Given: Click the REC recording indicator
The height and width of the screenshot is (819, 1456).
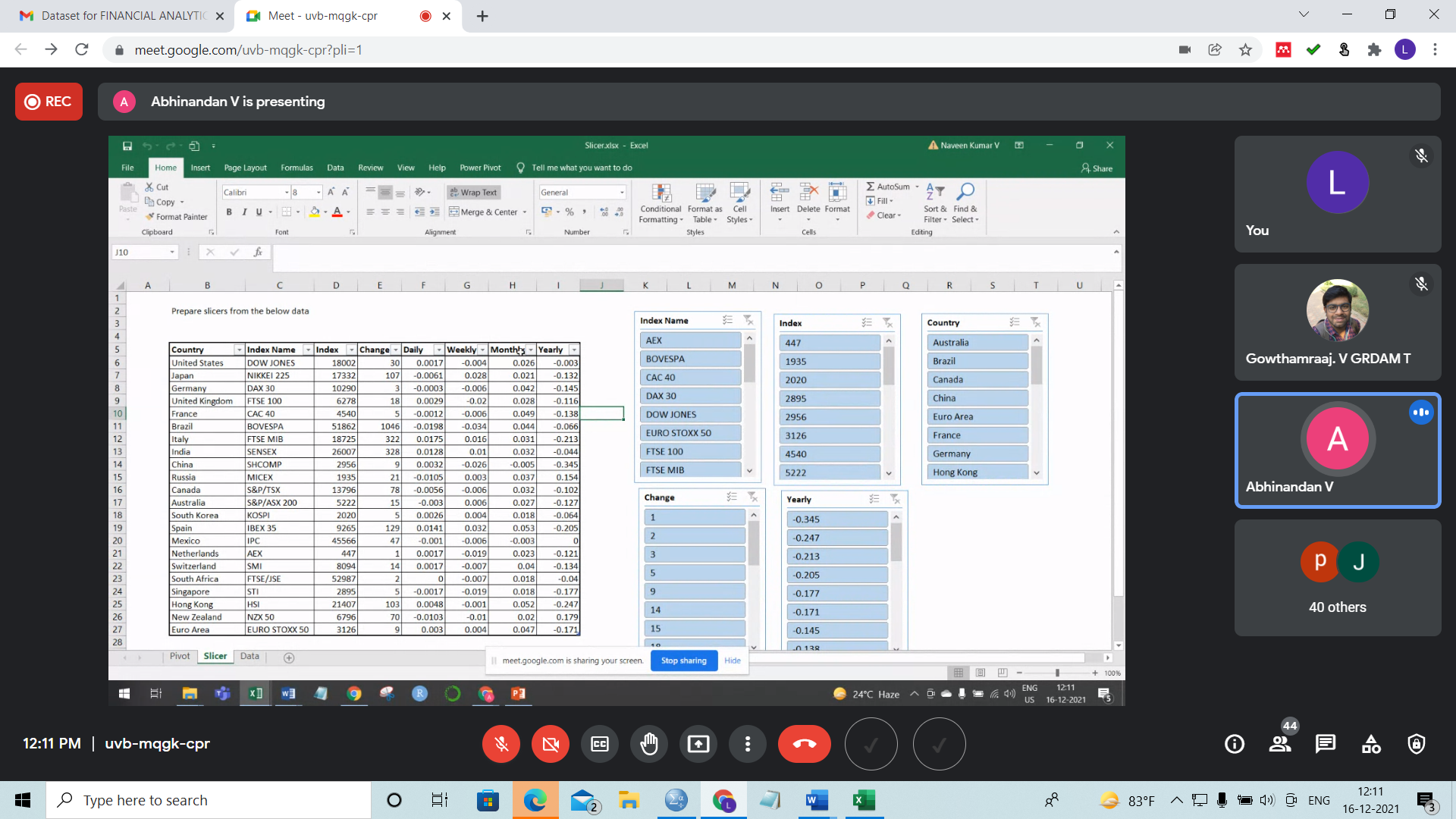Looking at the screenshot, I should click(x=49, y=102).
